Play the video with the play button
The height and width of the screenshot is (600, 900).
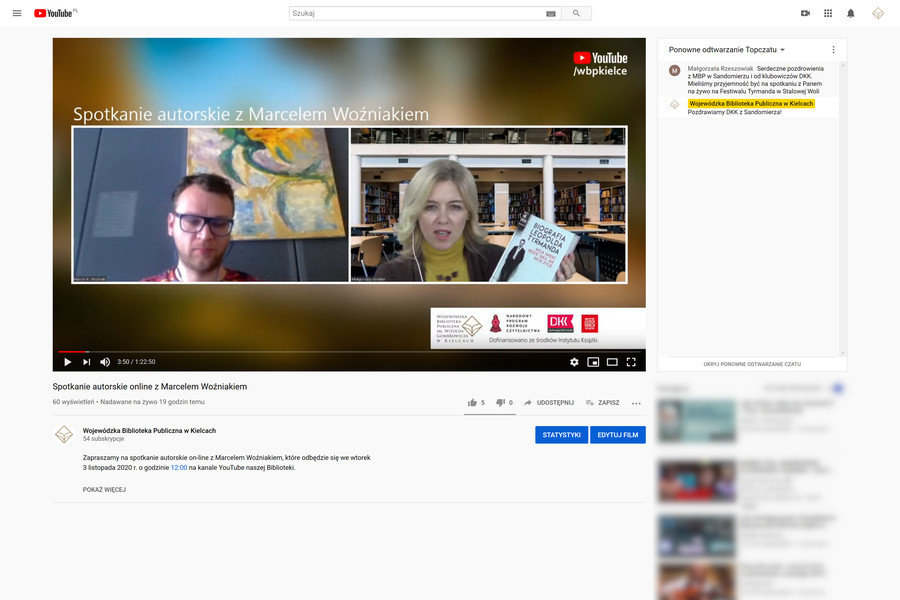click(x=67, y=362)
